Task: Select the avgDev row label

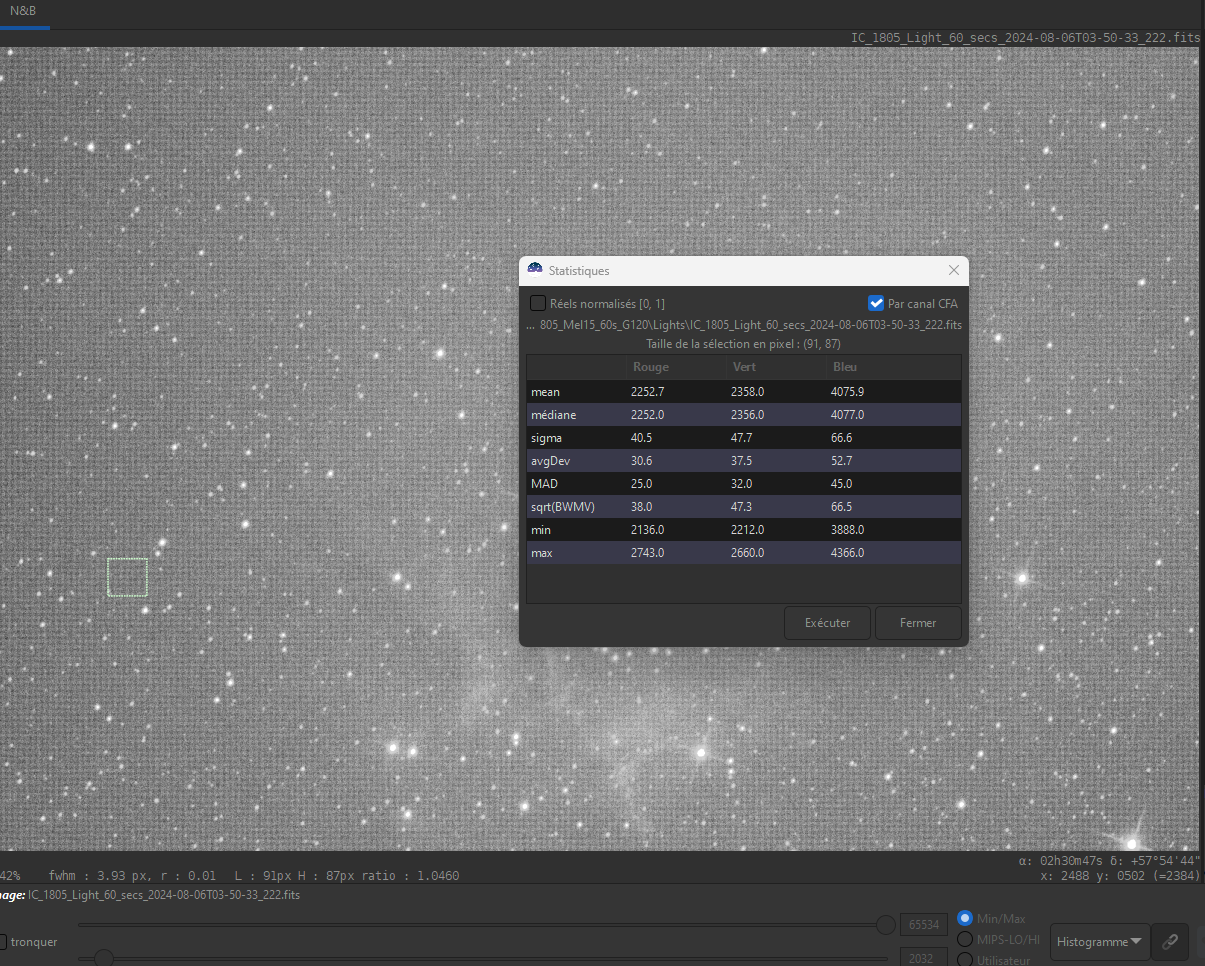Action: (x=550, y=461)
